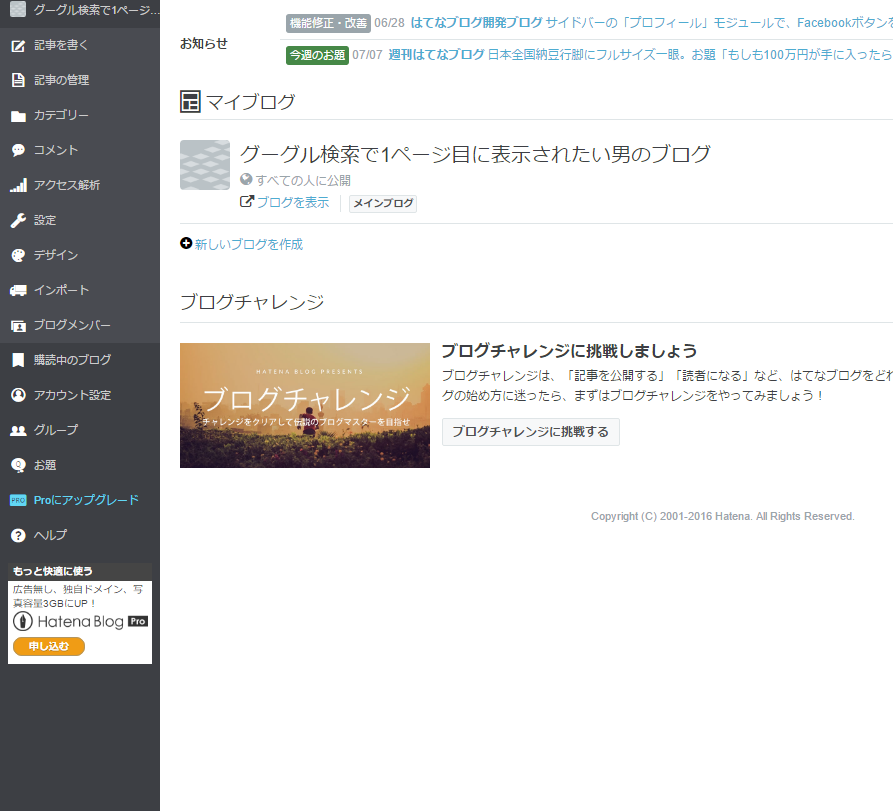This screenshot has height=811, width=893.
Task: Click the ブログを表示 link
Action: [x=293, y=202]
